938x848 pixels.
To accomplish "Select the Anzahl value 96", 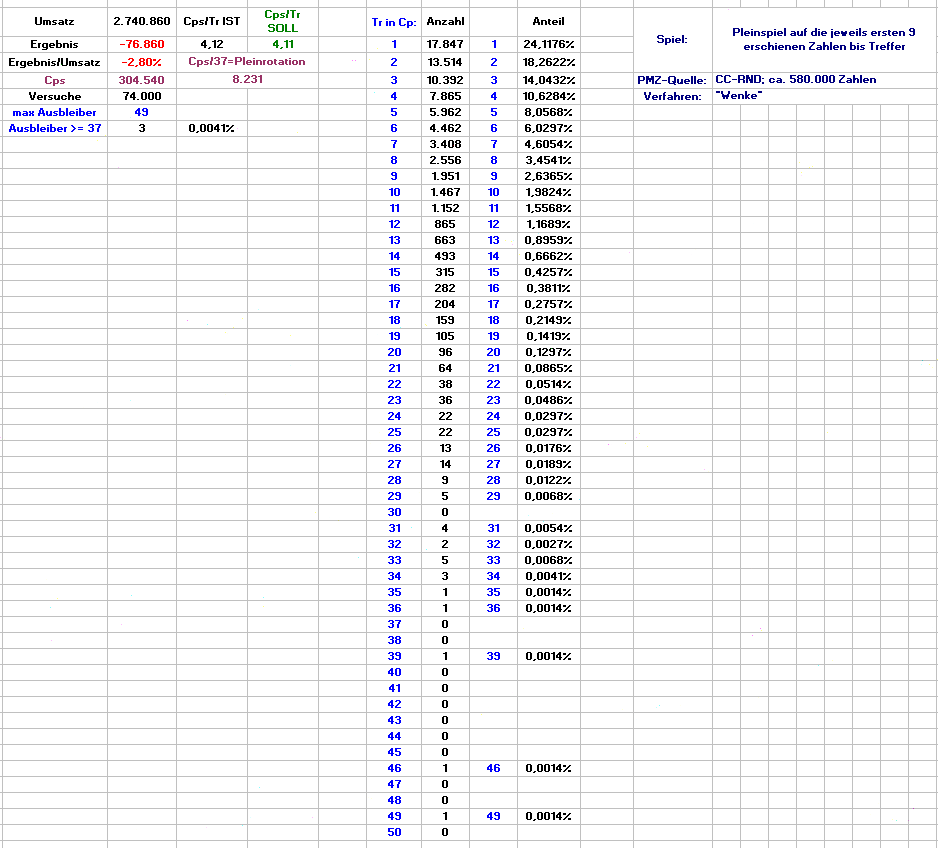I will 445,353.
